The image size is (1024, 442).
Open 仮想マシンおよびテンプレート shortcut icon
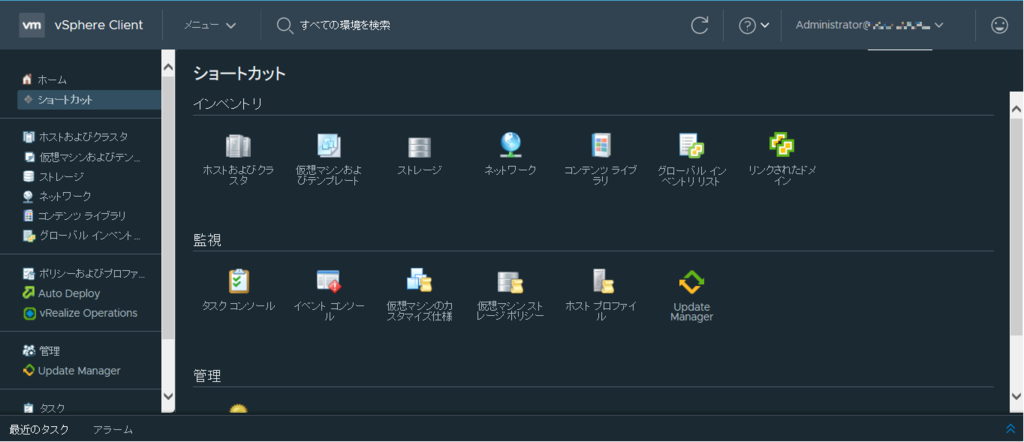[x=328, y=146]
